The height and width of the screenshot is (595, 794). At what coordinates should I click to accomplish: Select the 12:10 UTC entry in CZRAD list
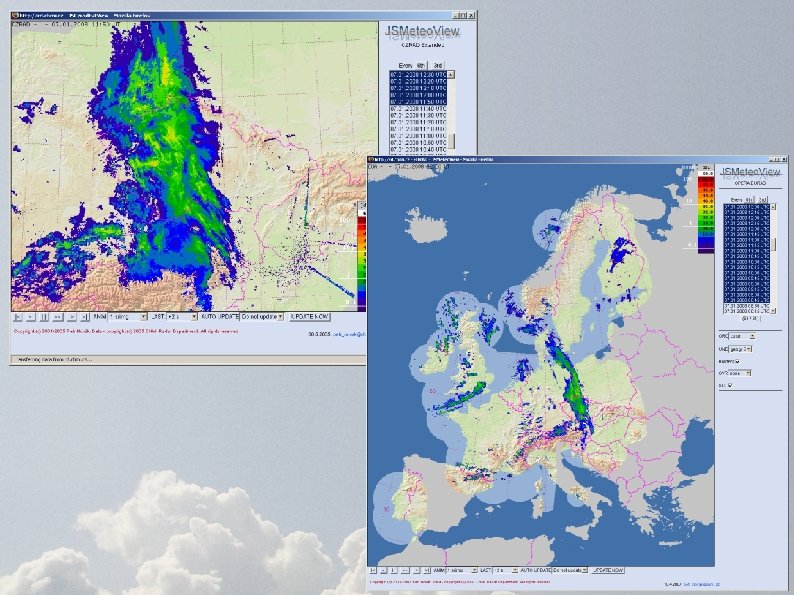click(418, 88)
